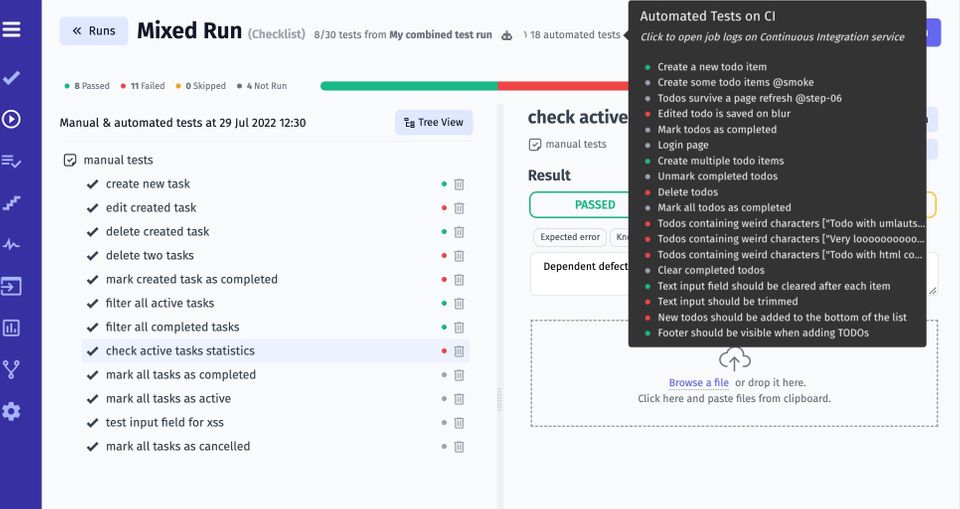Select 'check active tasks statistics' test
The height and width of the screenshot is (509, 960).
[x=180, y=351]
